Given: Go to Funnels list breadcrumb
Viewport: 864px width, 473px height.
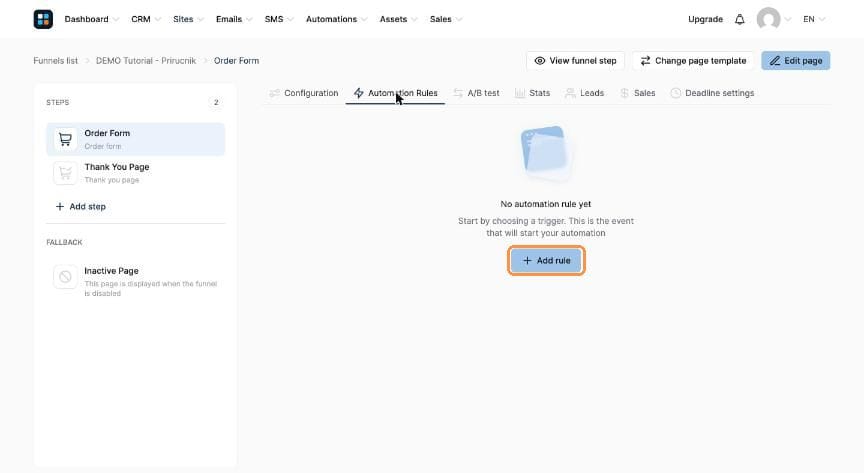Looking at the screenshot, I should click(56, 61).
